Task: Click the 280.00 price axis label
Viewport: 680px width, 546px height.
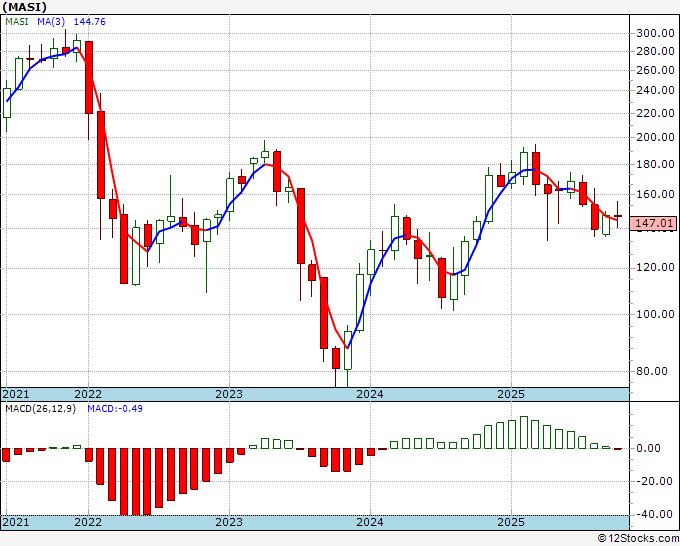Action: 655,51
